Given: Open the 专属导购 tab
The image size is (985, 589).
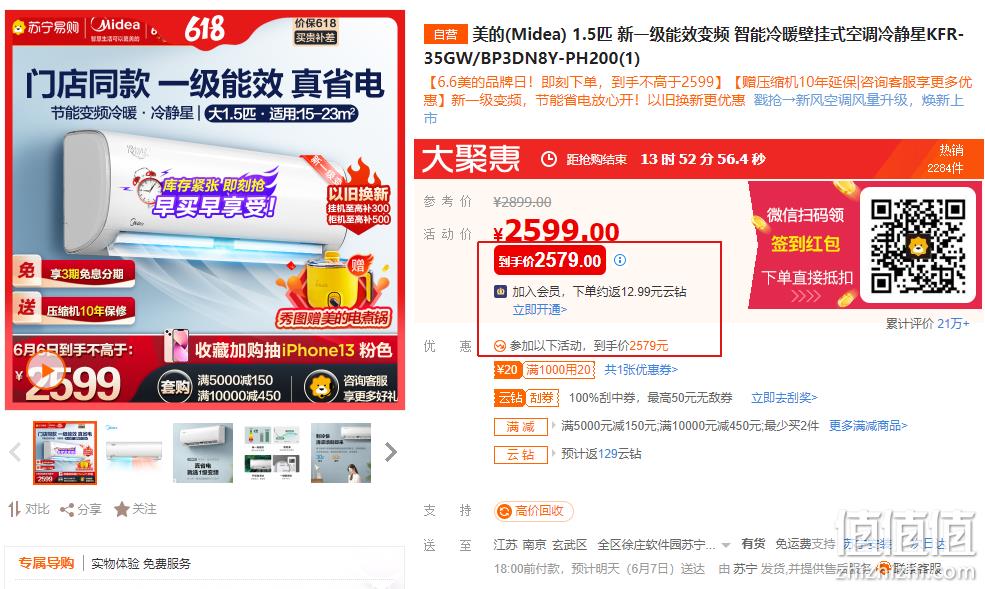Looking at the screenshot, I should [x=46, y=563].
